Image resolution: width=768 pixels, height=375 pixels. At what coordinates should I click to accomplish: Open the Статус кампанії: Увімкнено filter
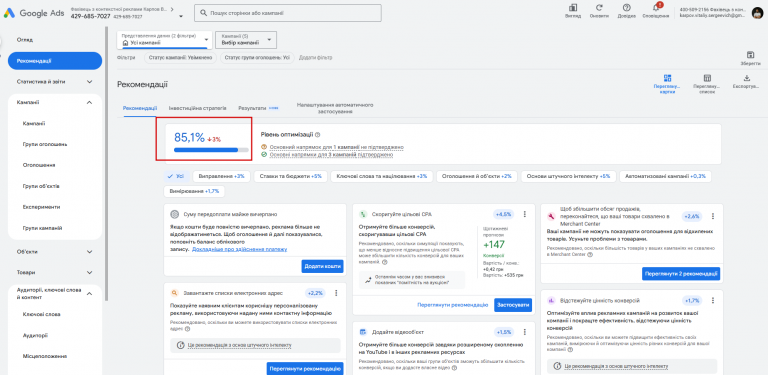pos(180,58)
